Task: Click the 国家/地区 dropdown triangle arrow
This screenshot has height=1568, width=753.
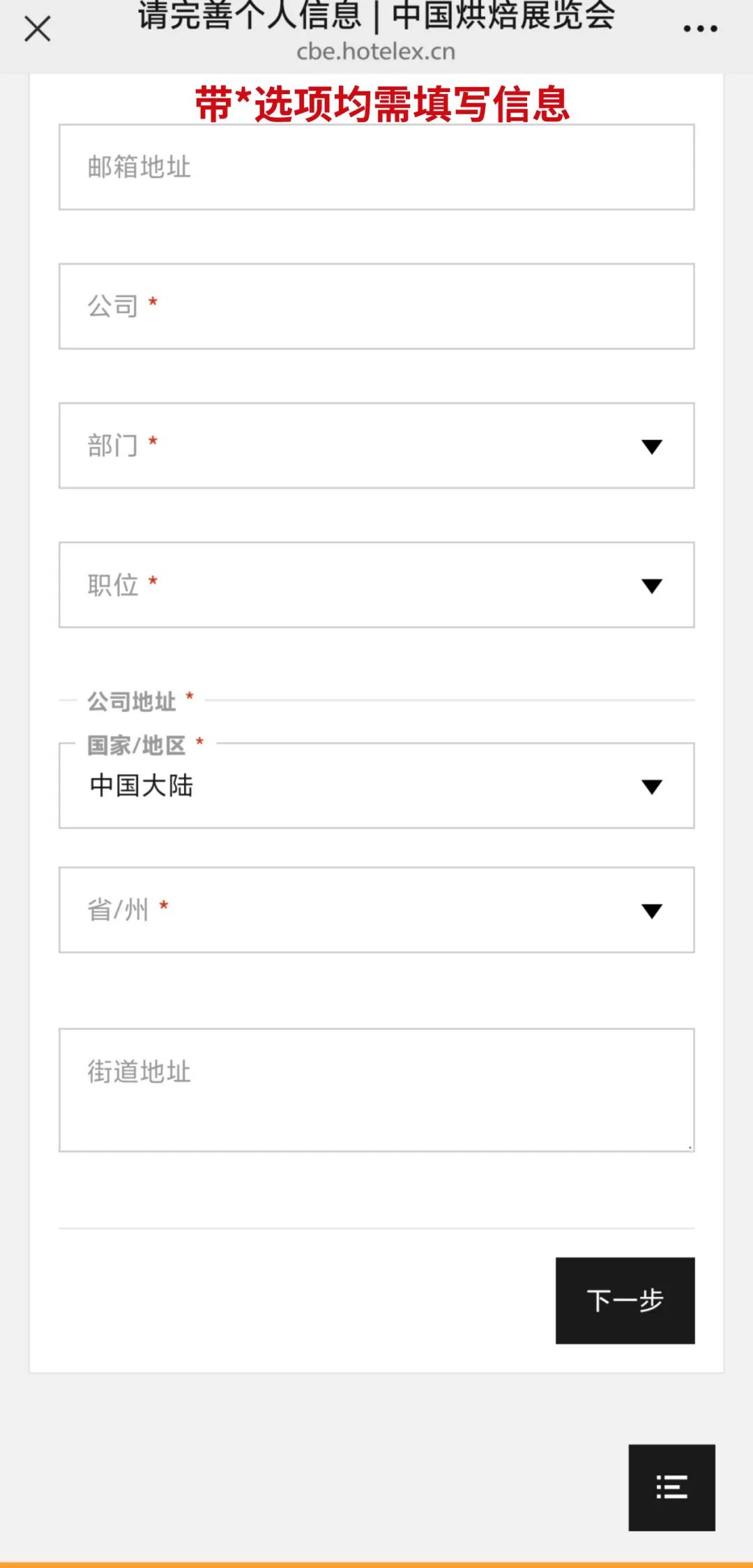Action: (x=652, y=787)
